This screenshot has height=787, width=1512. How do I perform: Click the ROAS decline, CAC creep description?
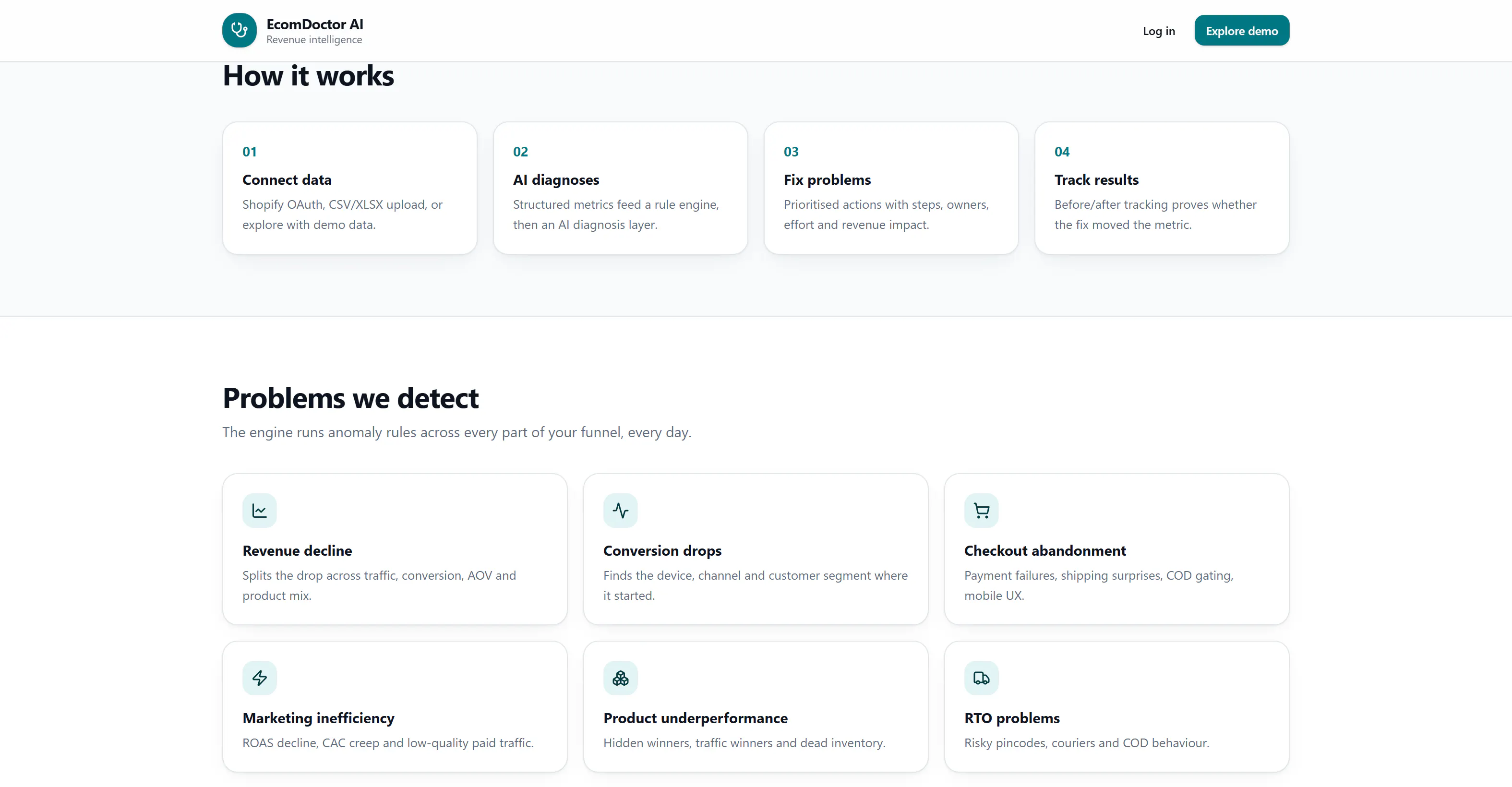click(x=387, y=743)
